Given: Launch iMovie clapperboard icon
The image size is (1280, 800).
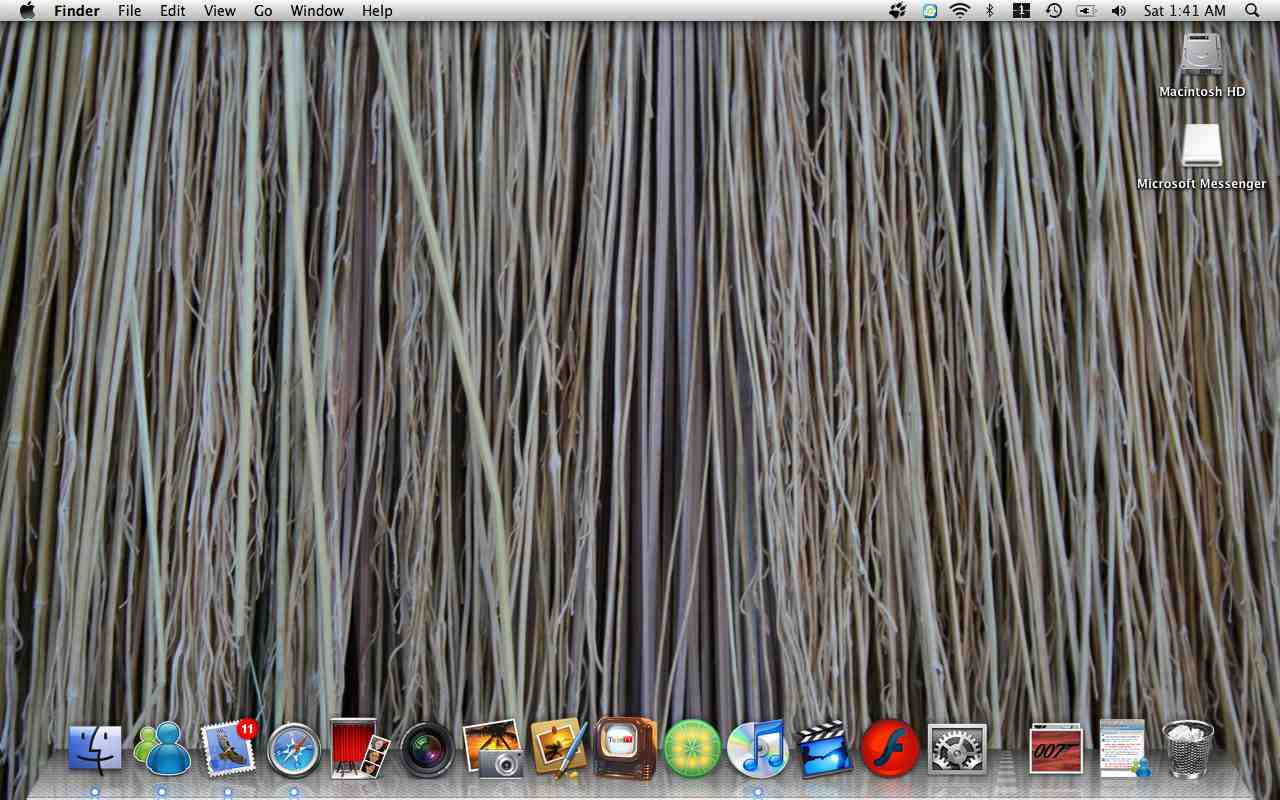Looking at the screenshot, I should click(825, 749).
